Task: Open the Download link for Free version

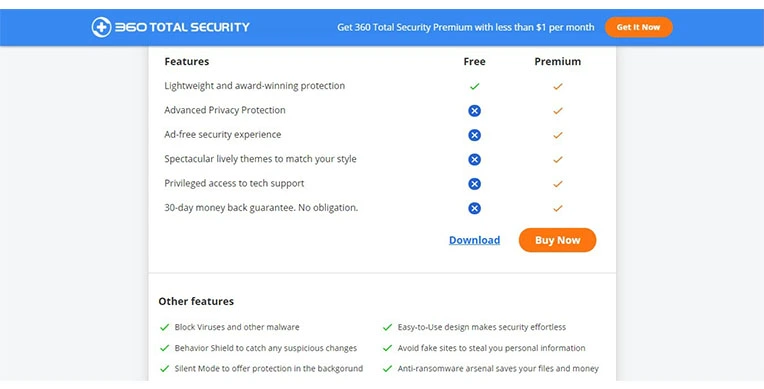Action: pyautogui.click(x=474, y=240)
